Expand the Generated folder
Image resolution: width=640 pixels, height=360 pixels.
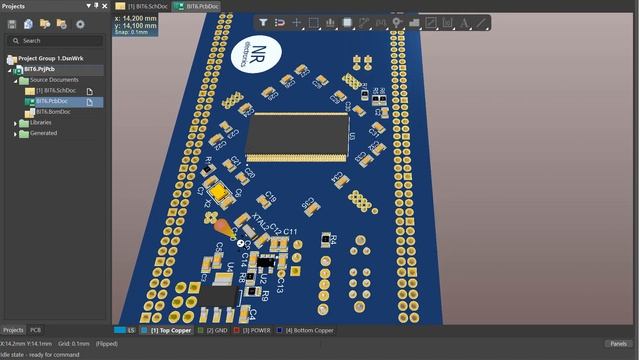16,133
